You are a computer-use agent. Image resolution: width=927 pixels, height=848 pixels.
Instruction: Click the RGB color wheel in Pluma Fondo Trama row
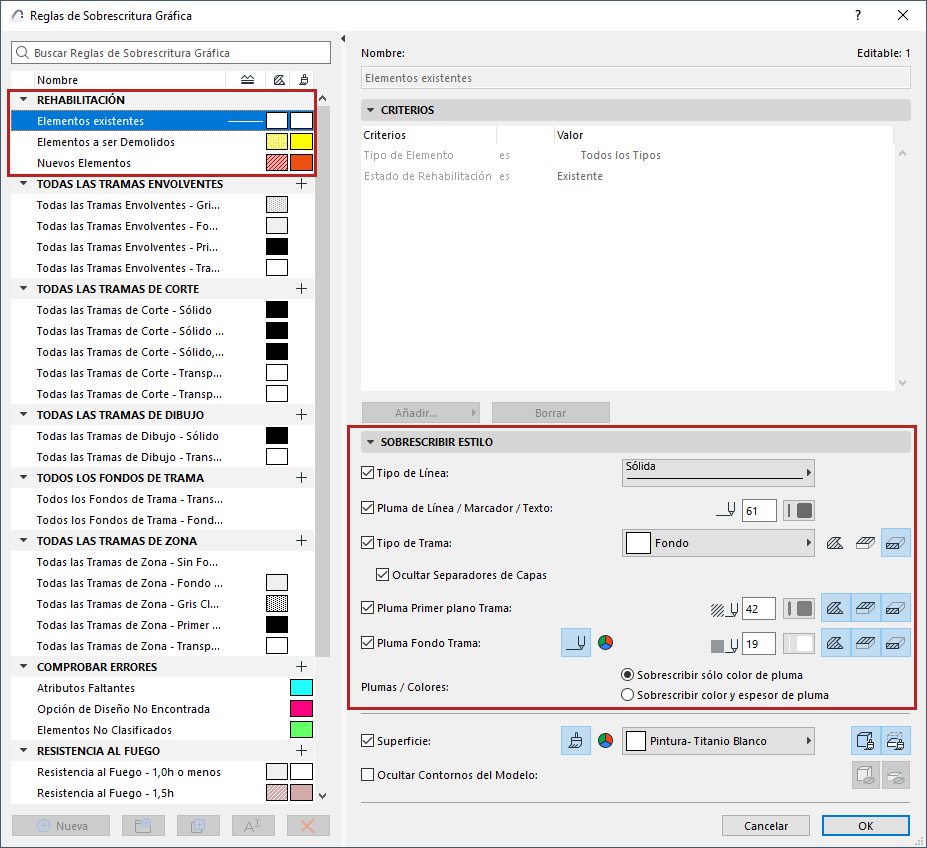(x=605, y=643)
